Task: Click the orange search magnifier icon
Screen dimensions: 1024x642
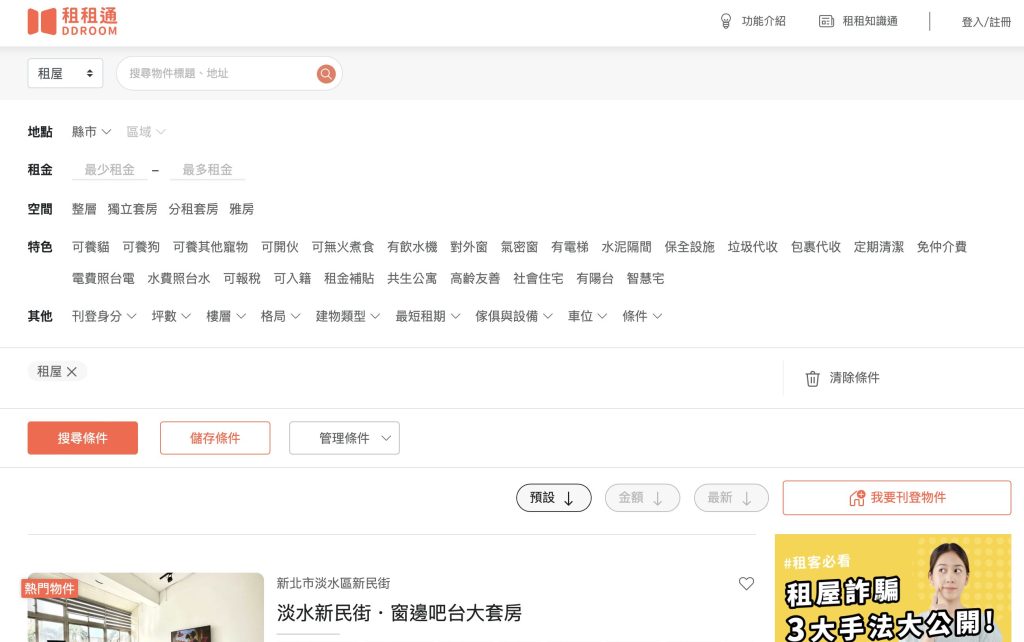Action: pos(326,74)
